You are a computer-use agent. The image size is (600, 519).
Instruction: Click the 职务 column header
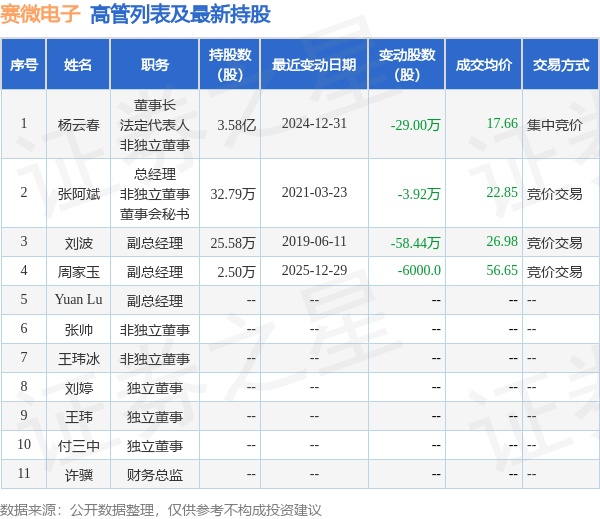(155, 65)
